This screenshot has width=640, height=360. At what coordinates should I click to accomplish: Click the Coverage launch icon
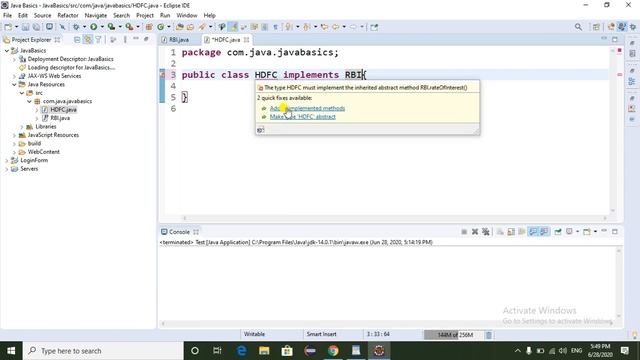[111, 27]
